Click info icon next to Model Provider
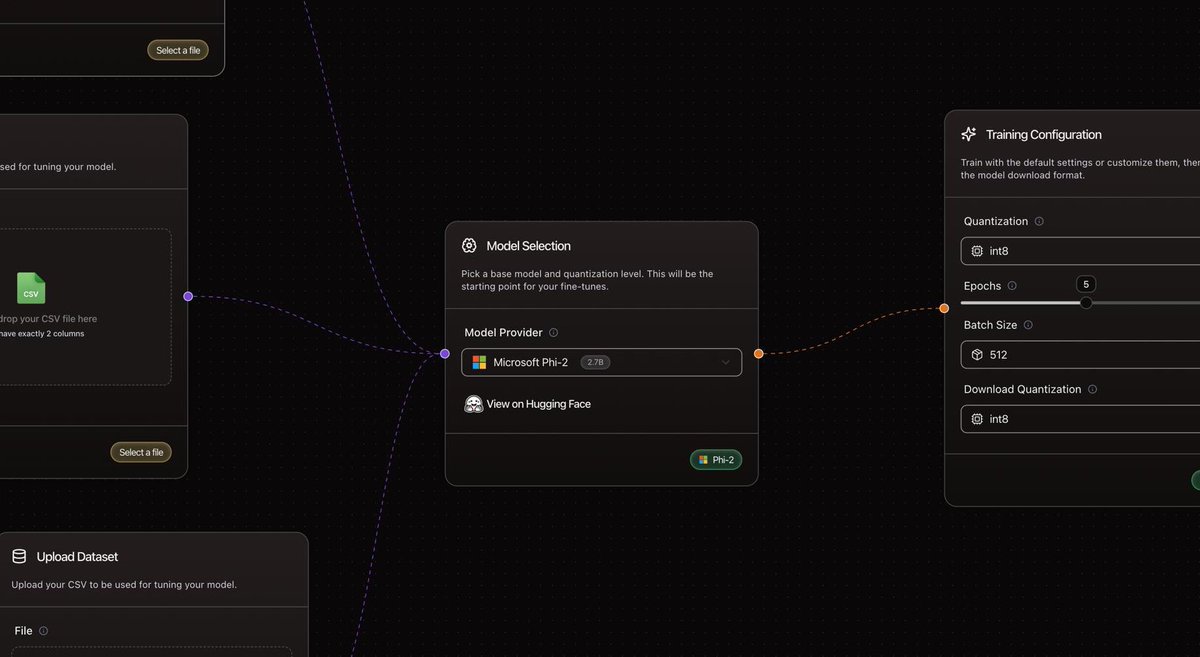Image resolution: width=1200 pixels, height=657 pixels. click(554, 333)
